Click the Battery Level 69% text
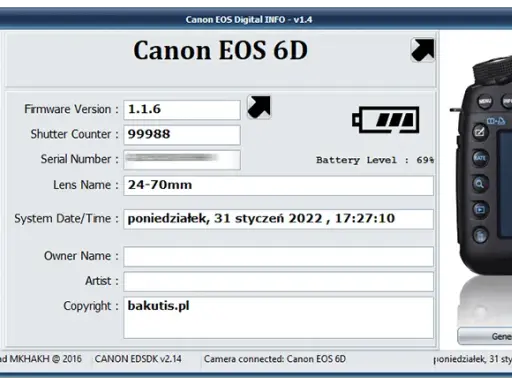The width and height of the screenshot is (512, 384). 375,160
